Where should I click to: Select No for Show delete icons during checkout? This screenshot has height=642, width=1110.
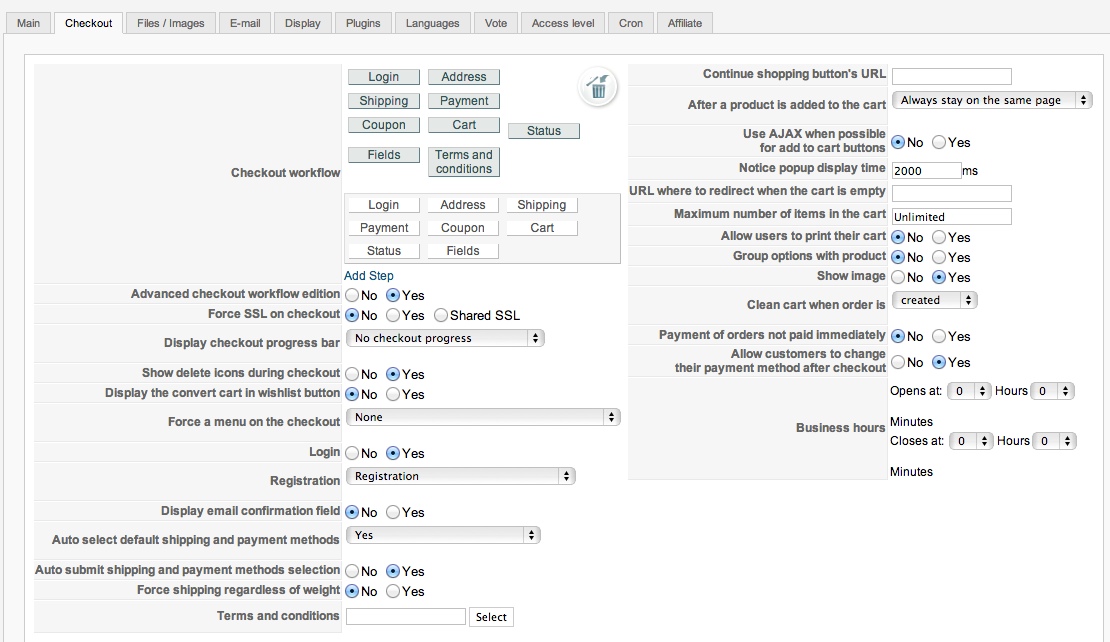[353, 374]
